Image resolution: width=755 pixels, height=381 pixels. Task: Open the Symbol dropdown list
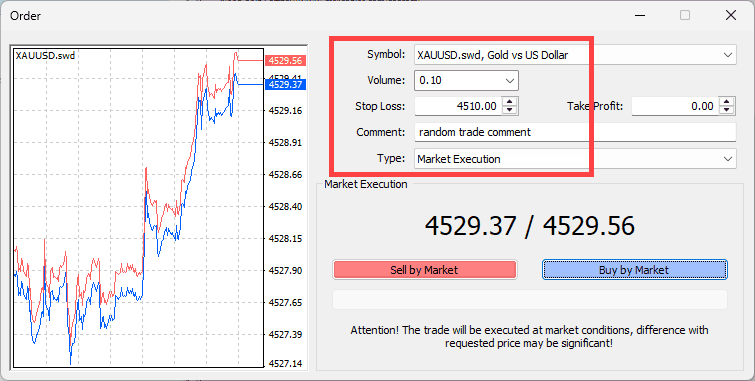728,55
